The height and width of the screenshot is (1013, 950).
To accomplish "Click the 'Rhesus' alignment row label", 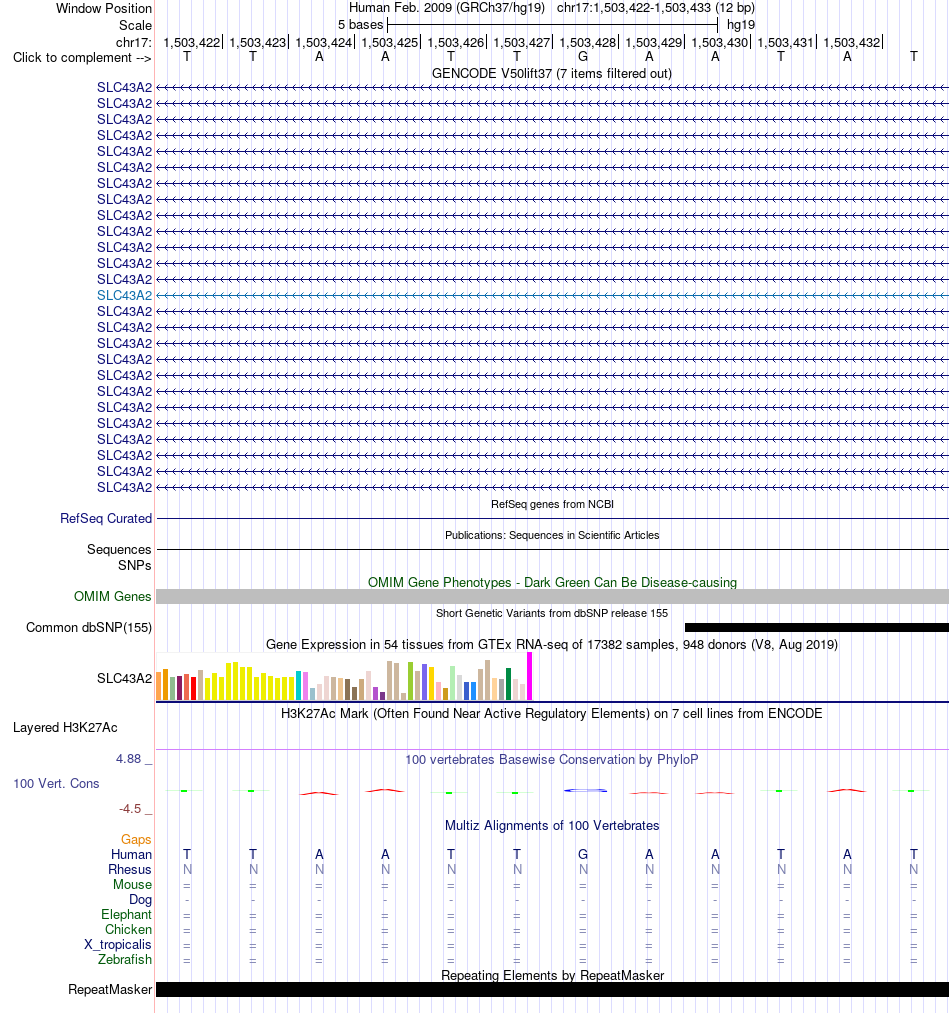I will click(x=130, y=870).
